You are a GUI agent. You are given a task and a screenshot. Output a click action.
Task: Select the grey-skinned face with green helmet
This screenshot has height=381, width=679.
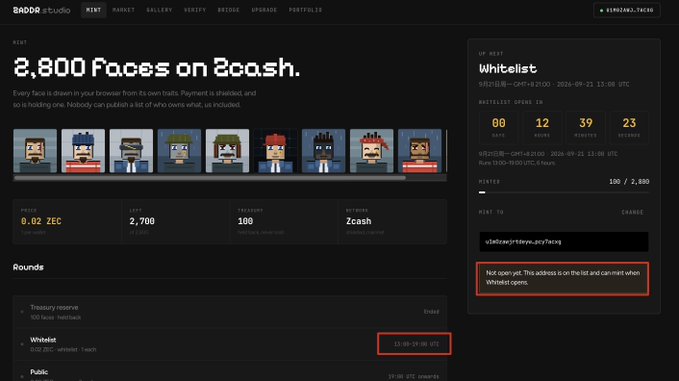[179, 151]
